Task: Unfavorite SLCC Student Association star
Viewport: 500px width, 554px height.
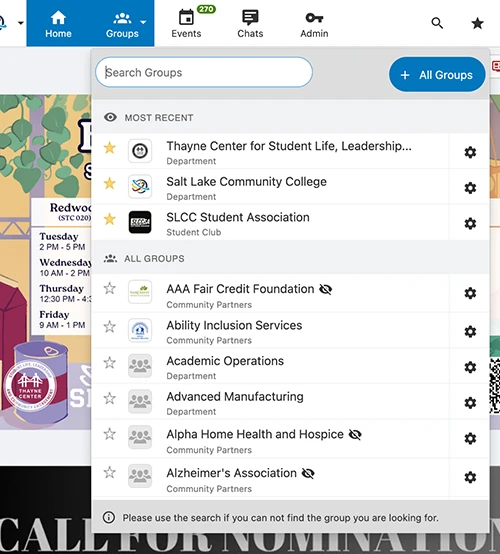Action: pos(110,219)
